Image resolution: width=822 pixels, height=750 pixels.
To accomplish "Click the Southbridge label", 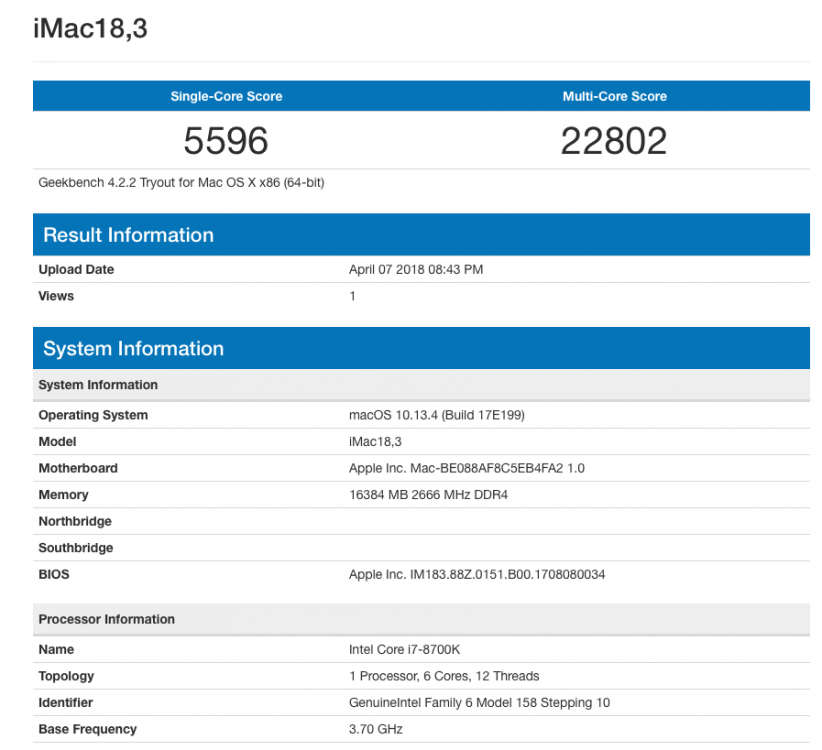I will [76, 548].
